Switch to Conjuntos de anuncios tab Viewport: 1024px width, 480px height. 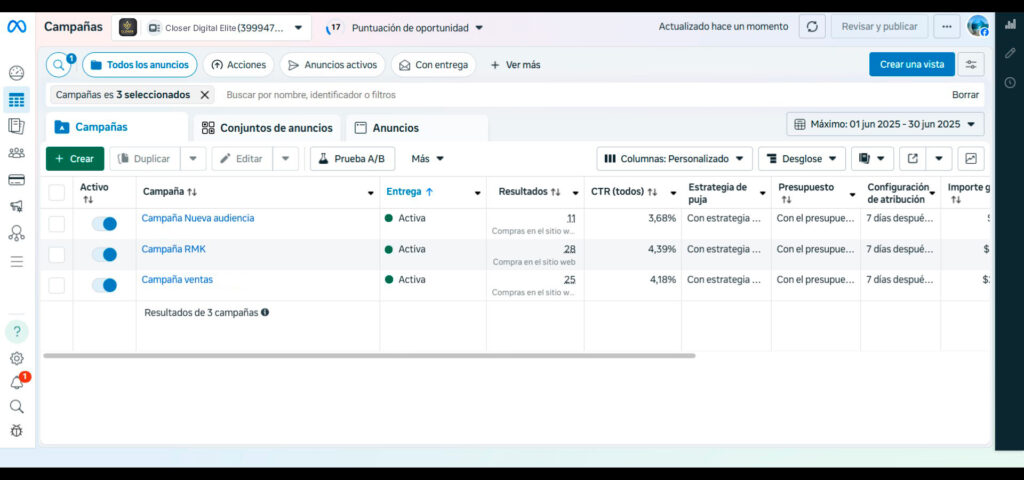coord(266,128)
